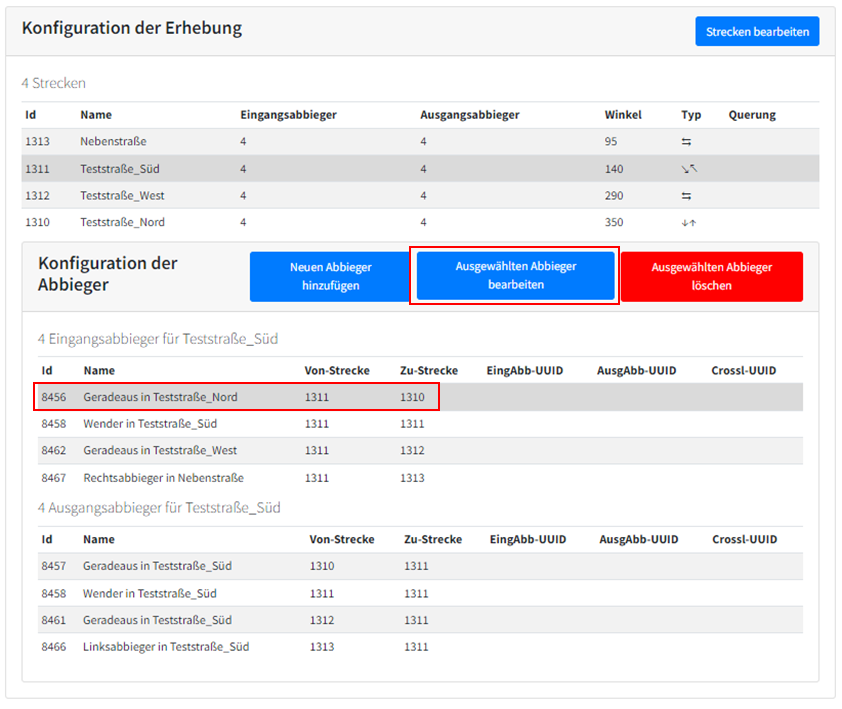Click the Winkel value 350
The image size is (842, 709).
614,222
